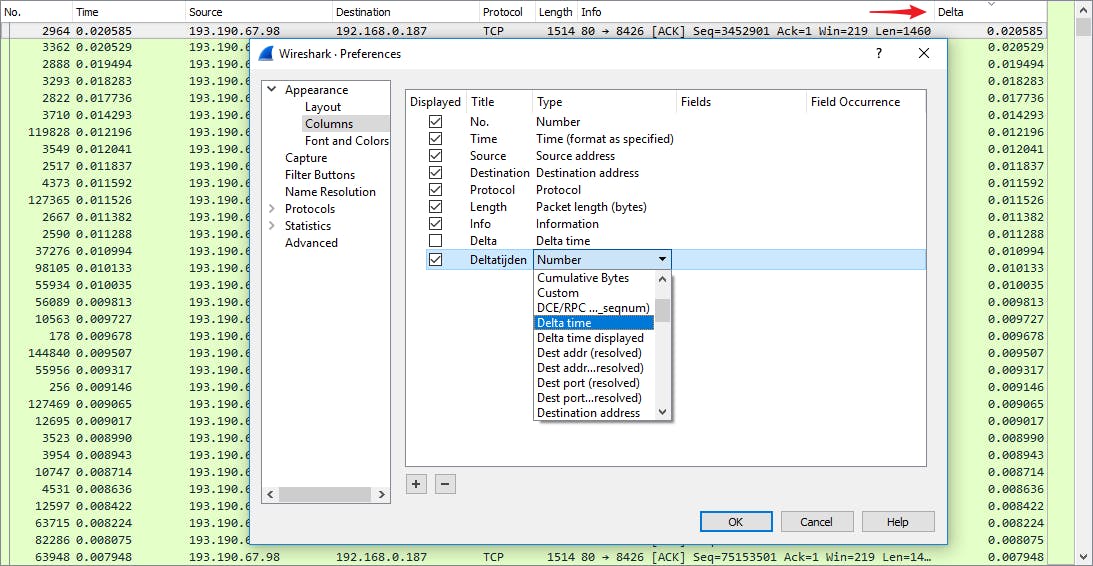The height and width of the screenshot is (566, 1093).
Task: Click the Time column header in packet list
Action: point(129,12)
